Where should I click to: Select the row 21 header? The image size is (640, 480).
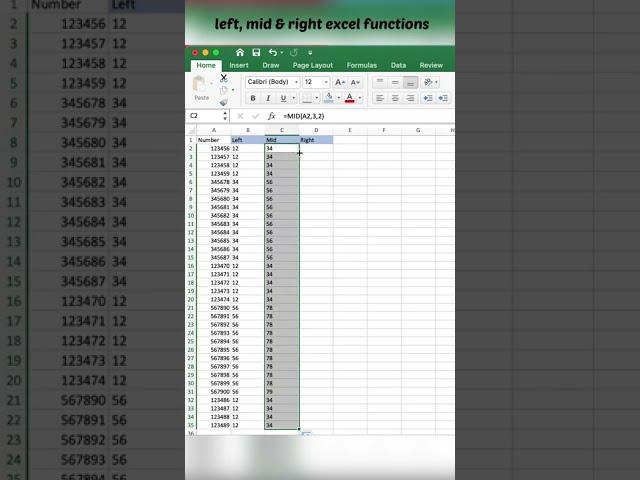point(191,308)
